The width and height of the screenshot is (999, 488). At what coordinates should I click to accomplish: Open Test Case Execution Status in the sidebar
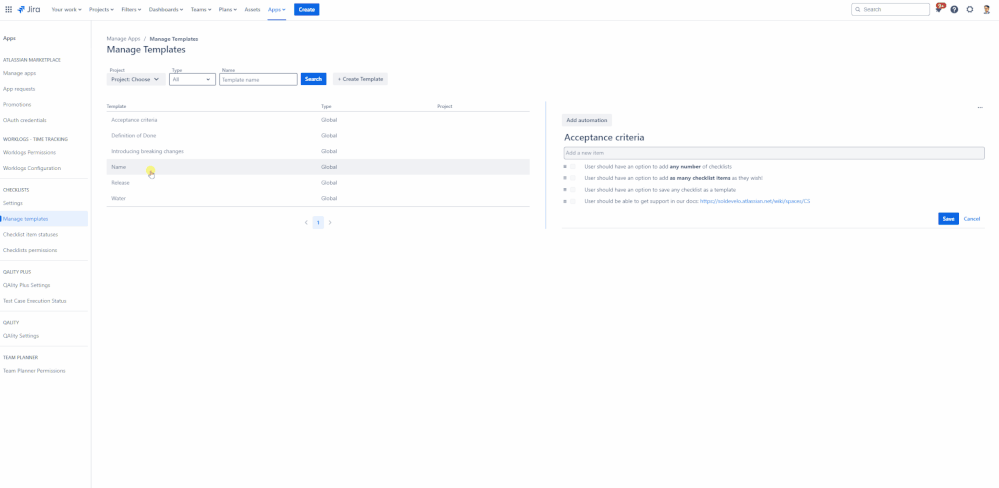pyautogui.click(x=34, y=301)
